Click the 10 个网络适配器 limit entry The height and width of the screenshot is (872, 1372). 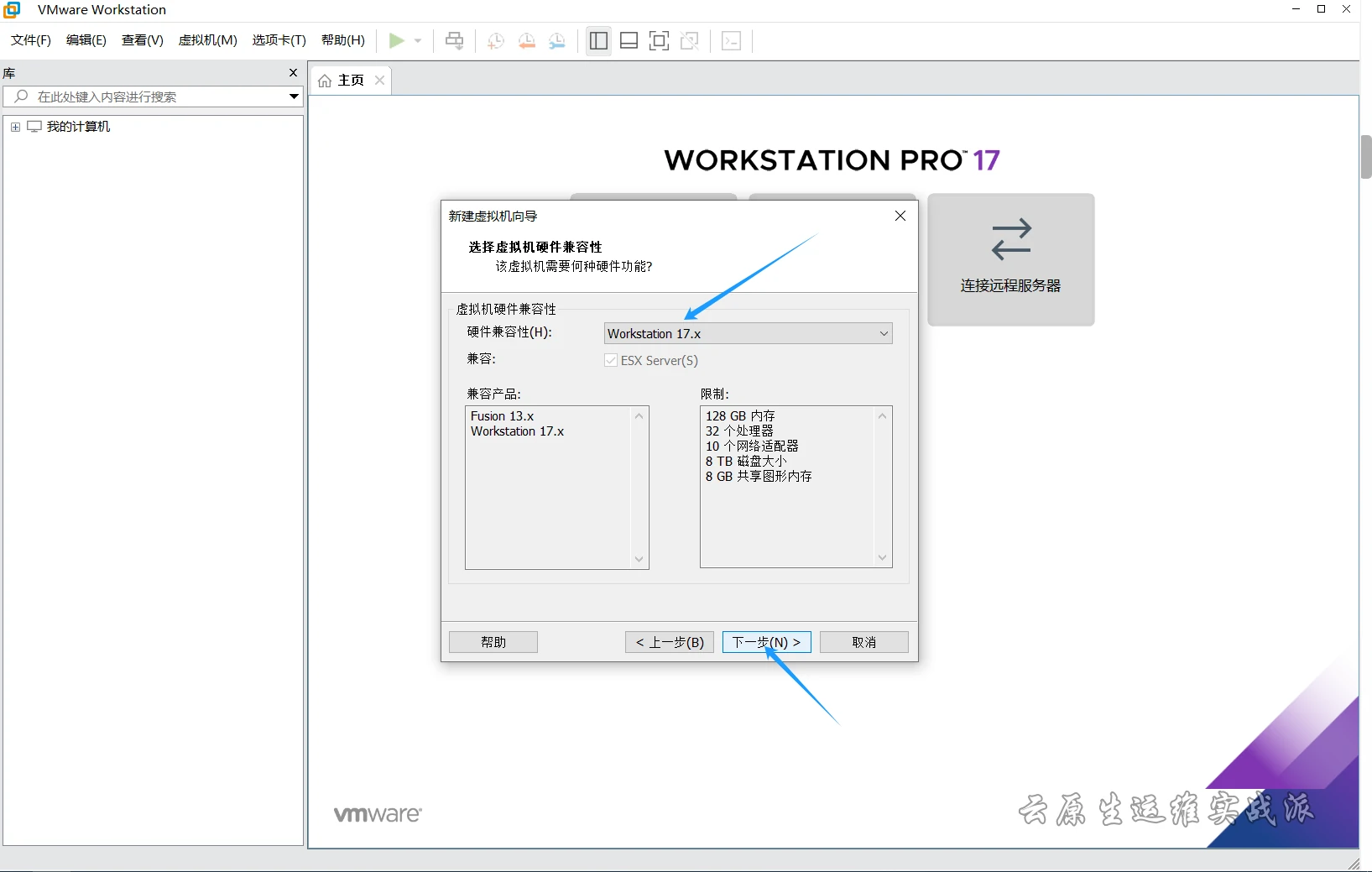click(752, 446)
